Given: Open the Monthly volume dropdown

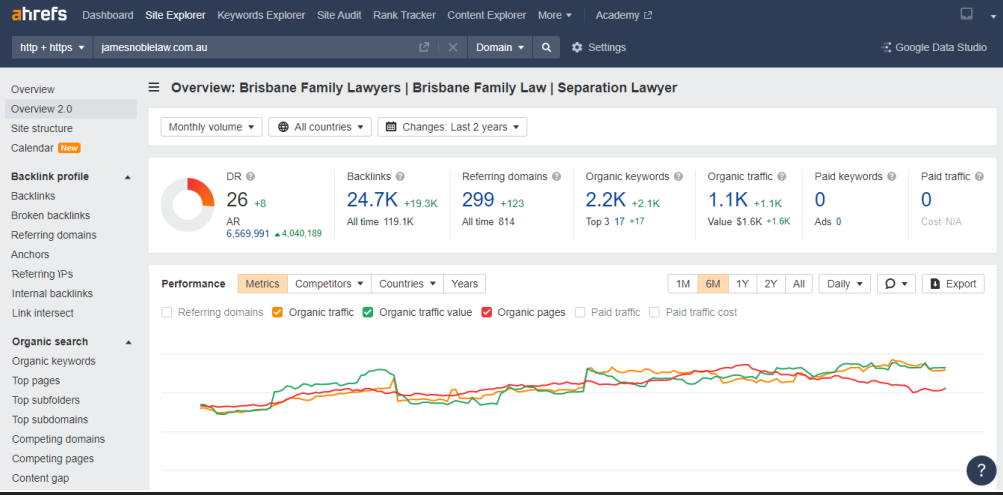Looking at the screenshot, I should click(x=212, y=127).
